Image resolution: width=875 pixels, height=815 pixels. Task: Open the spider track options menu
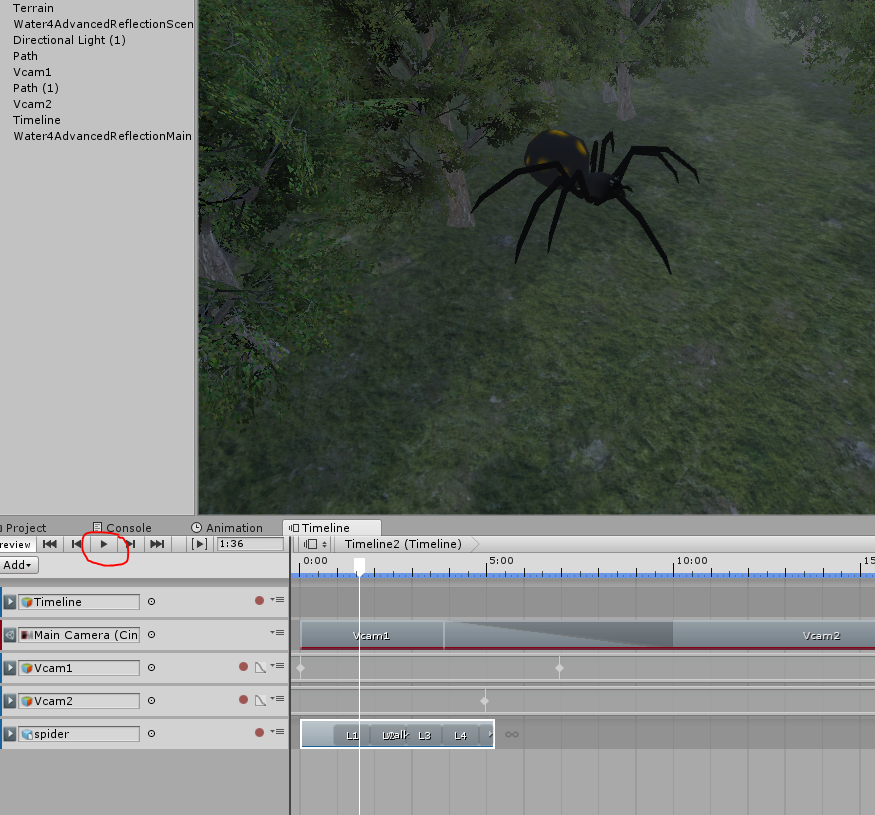[x=277, y=732]
